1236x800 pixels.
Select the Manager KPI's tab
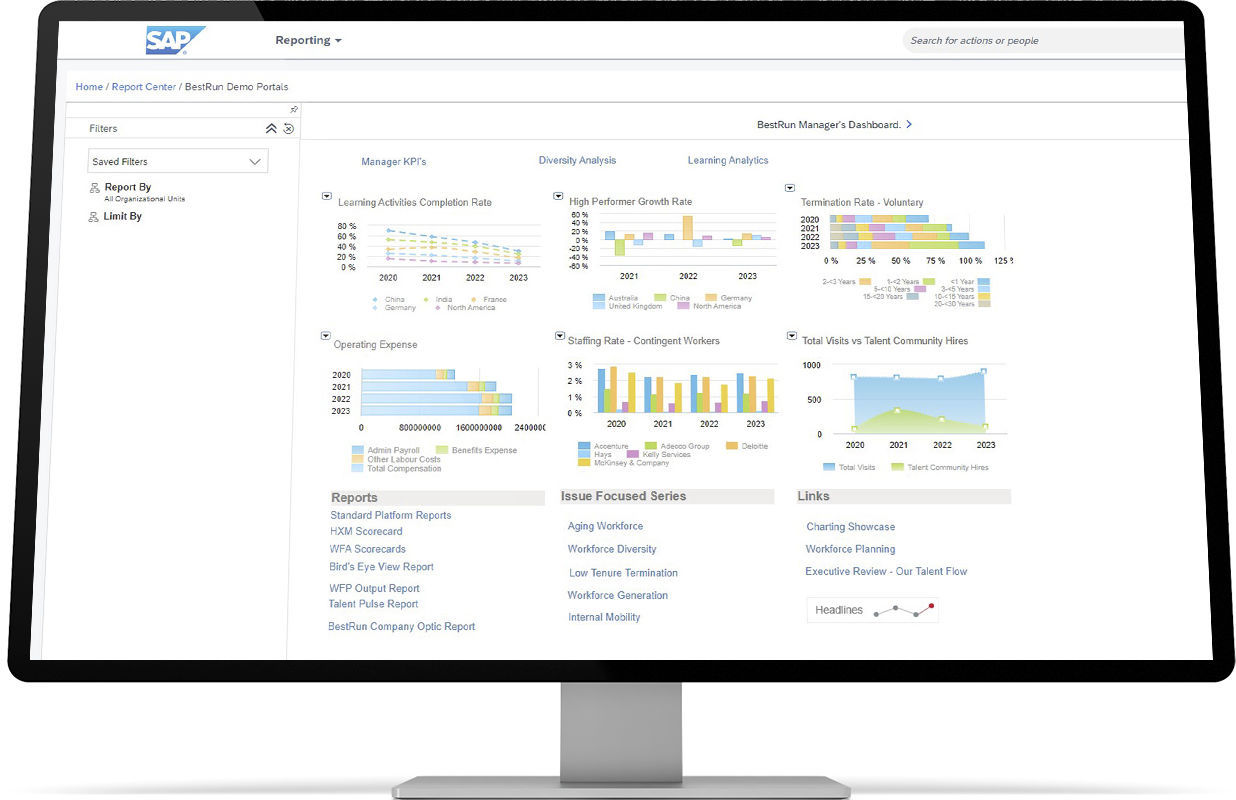pos(393,161)
